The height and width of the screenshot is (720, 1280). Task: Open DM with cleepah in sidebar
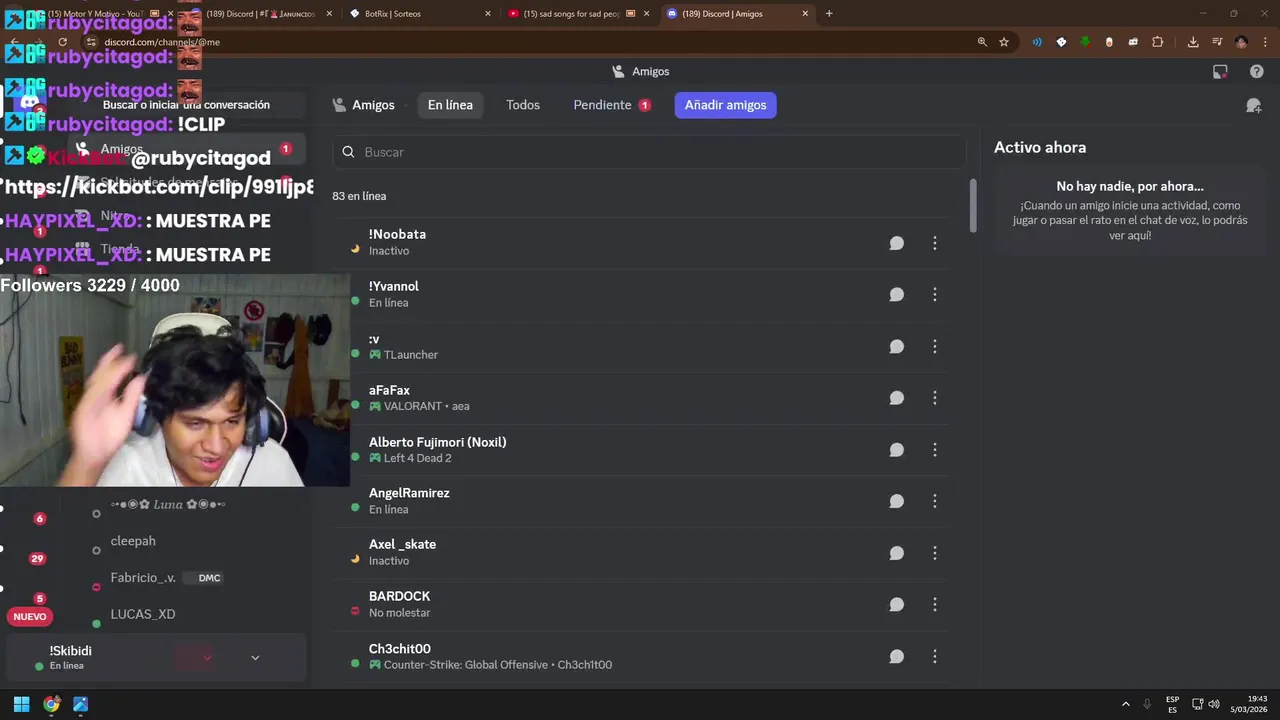point(133,541)
